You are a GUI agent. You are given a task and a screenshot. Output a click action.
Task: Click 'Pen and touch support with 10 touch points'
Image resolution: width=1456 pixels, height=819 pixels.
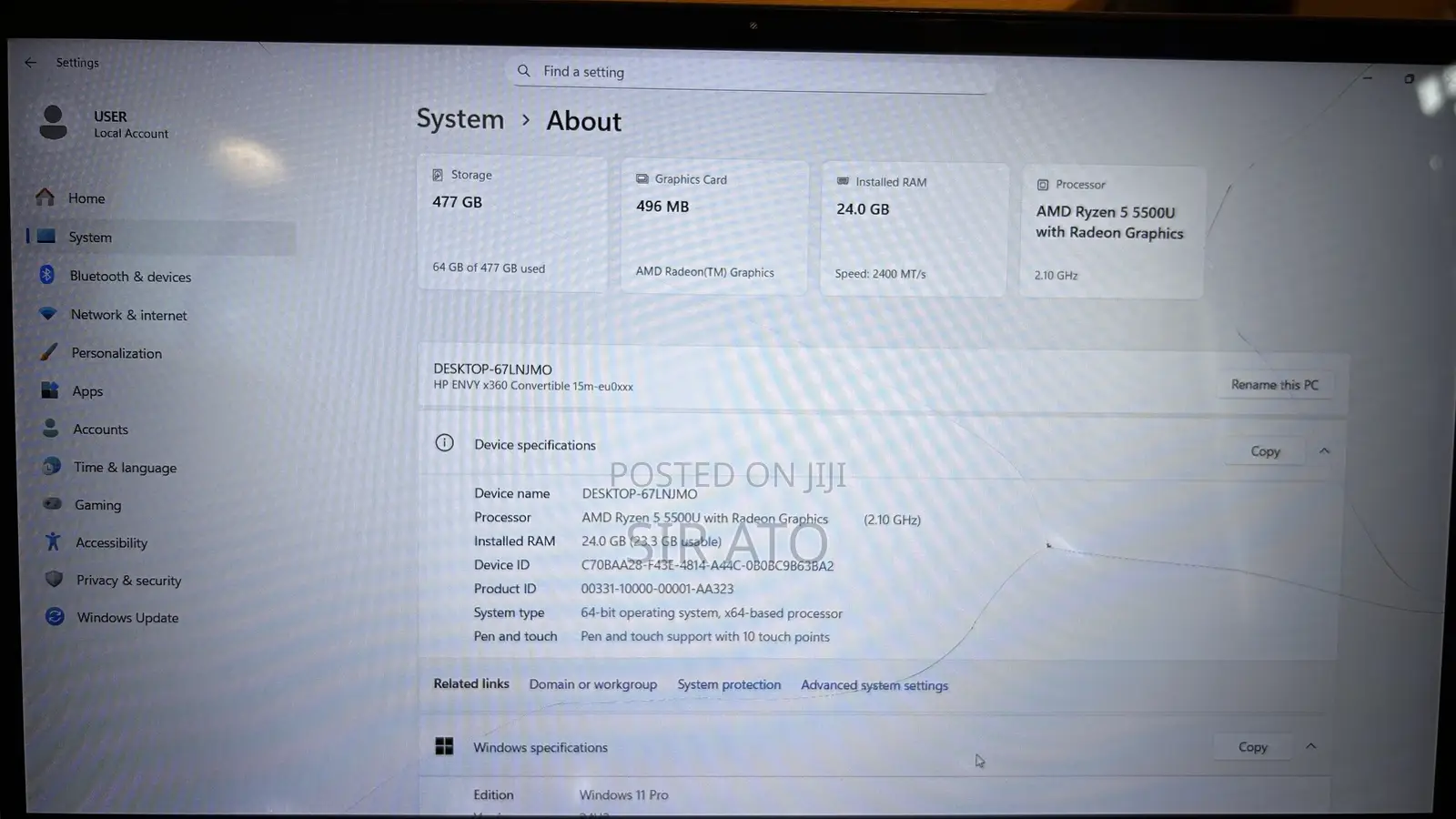click(705, 636)
